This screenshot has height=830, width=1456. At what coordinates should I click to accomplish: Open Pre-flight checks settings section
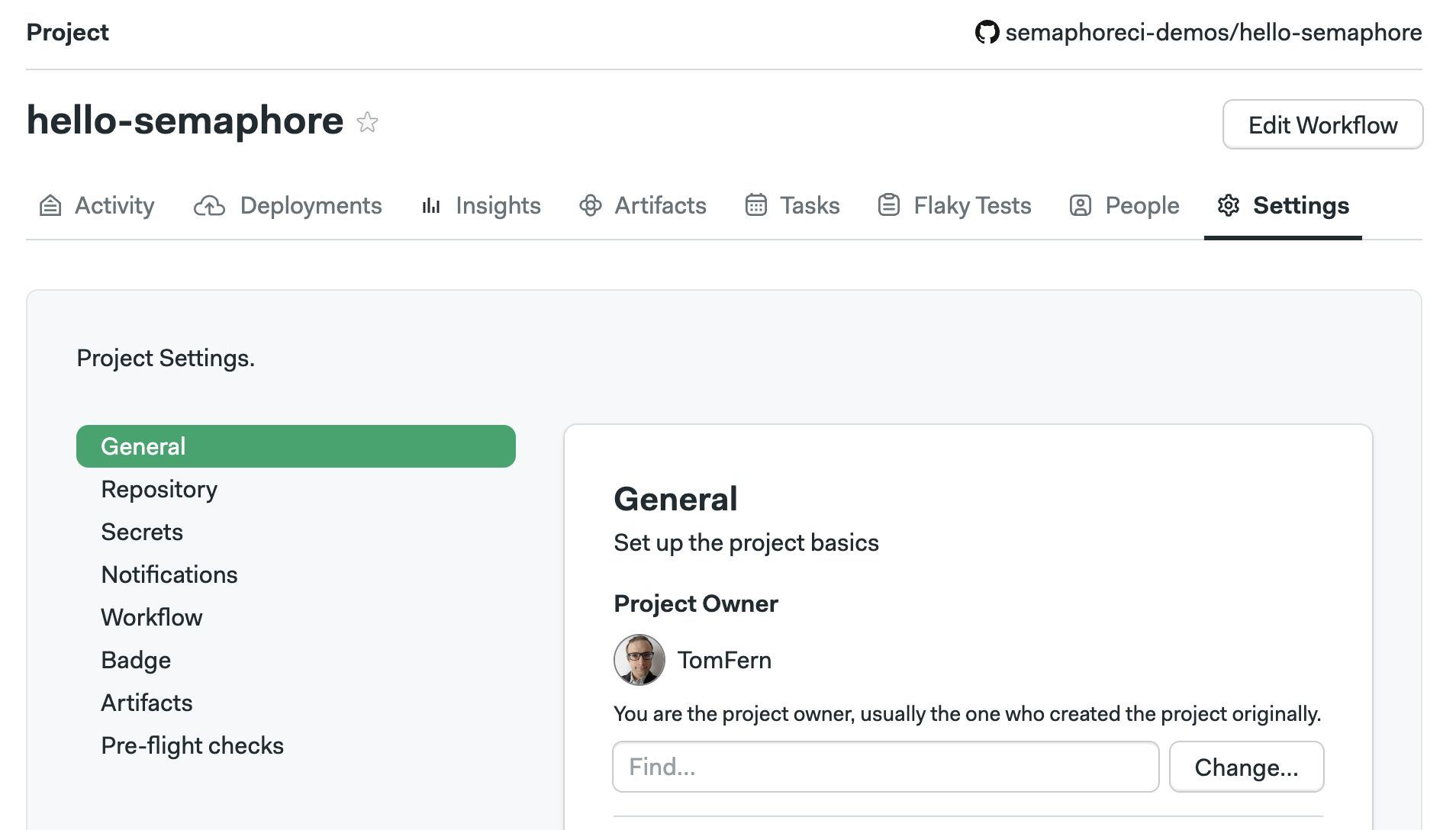point(192,745)
